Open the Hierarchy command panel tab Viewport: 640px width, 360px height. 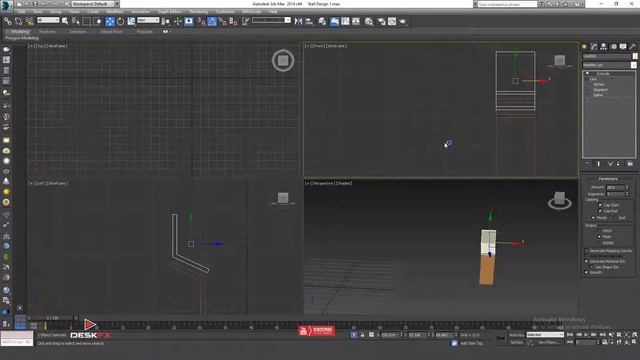pos(603,47)
